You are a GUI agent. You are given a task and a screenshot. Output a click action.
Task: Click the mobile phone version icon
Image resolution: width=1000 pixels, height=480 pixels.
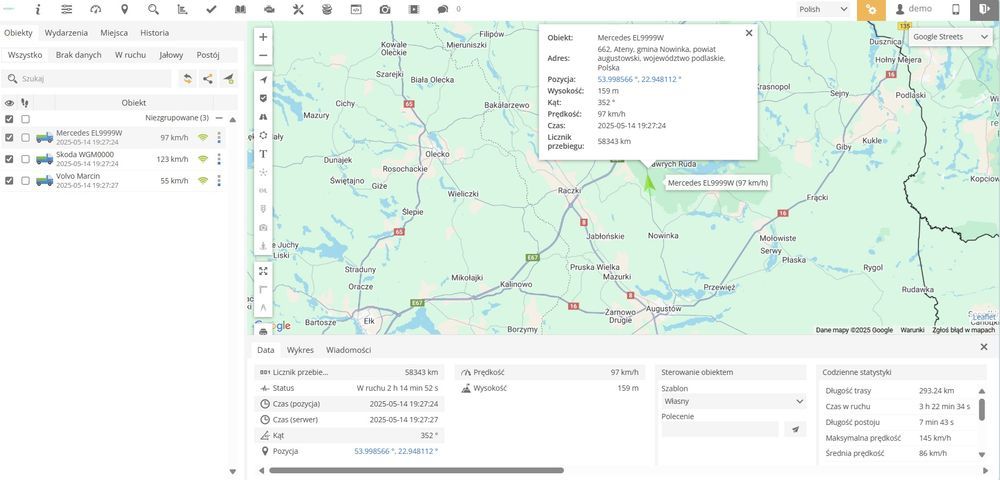(x=956, y=10)
